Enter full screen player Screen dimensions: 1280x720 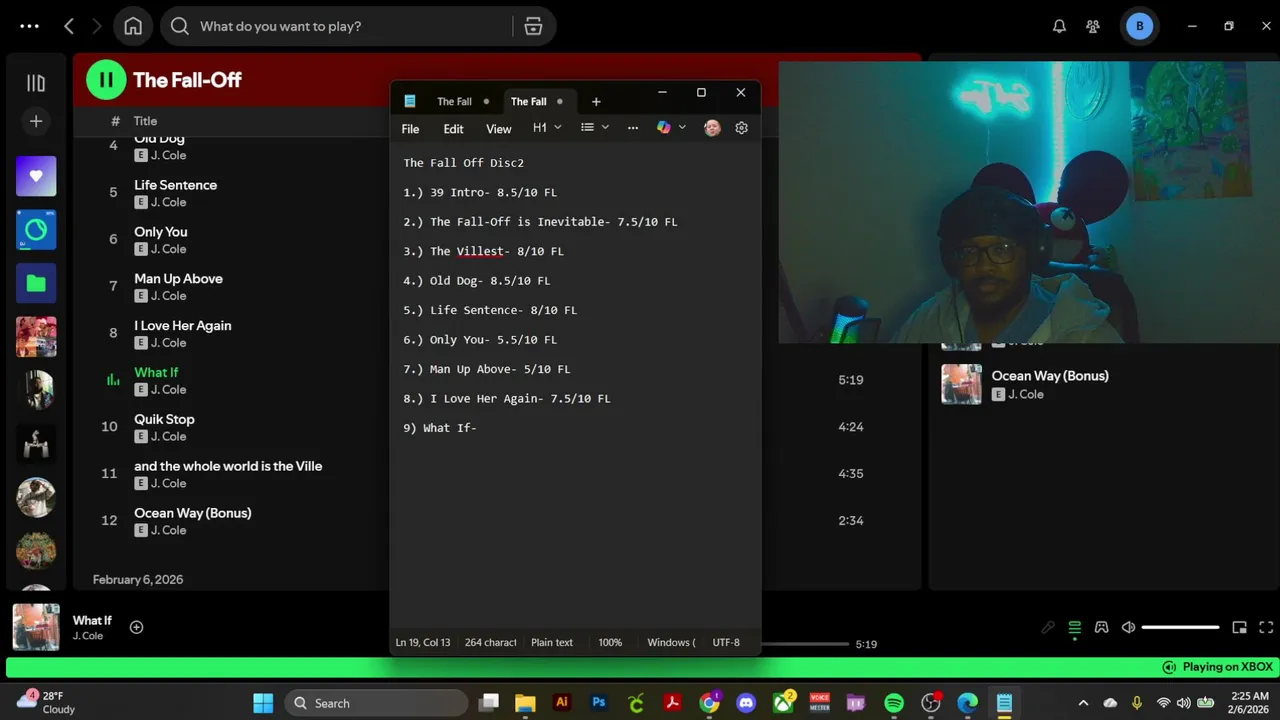click(x=1266, y=628)
